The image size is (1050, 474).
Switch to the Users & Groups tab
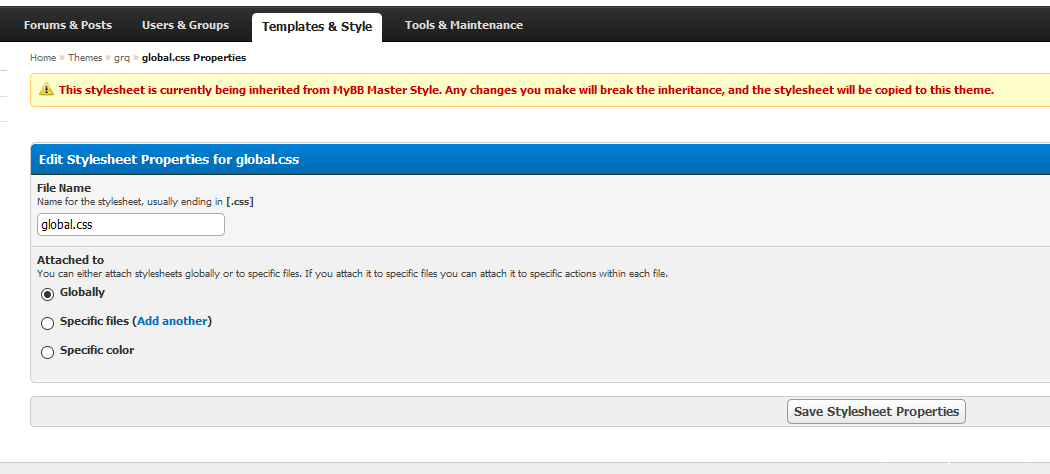point(185,25)
